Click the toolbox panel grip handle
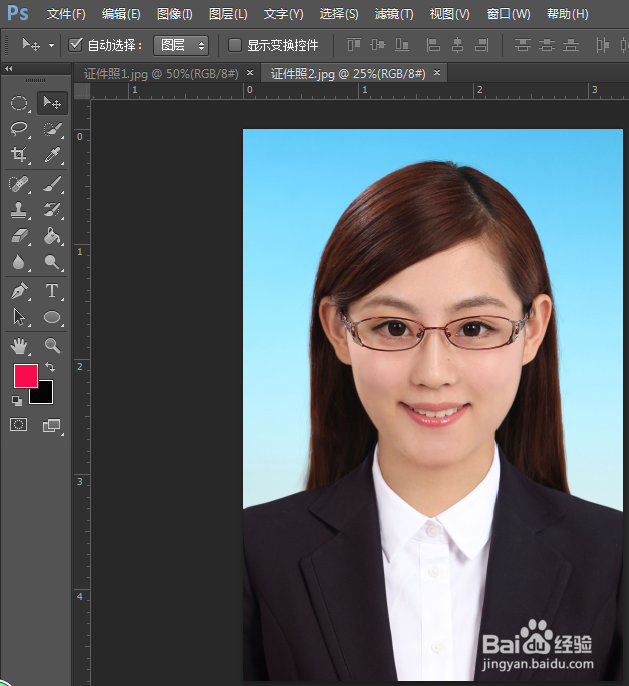The image size is (629, 686). pos(35,80)
